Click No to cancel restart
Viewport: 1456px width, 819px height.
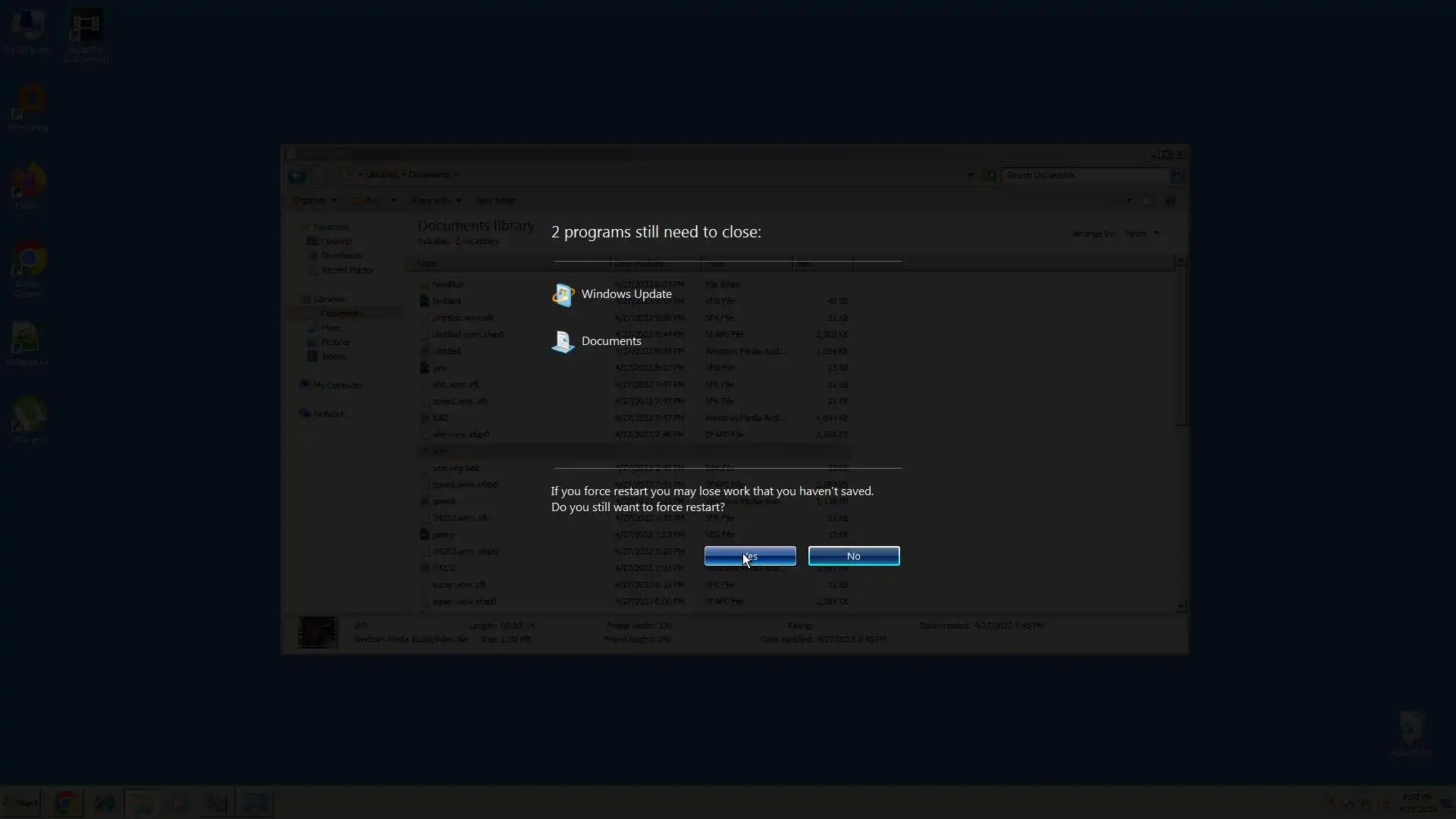(x=853, y=556)
